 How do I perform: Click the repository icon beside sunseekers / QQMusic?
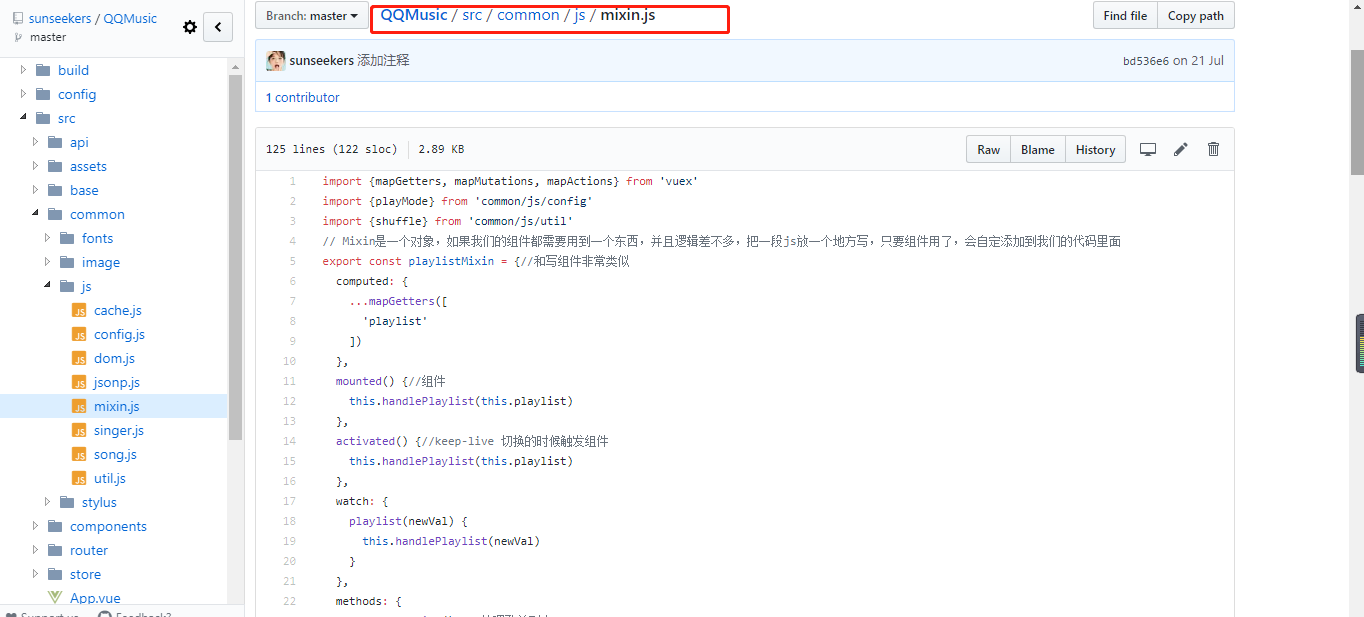[x=18, y=18]
